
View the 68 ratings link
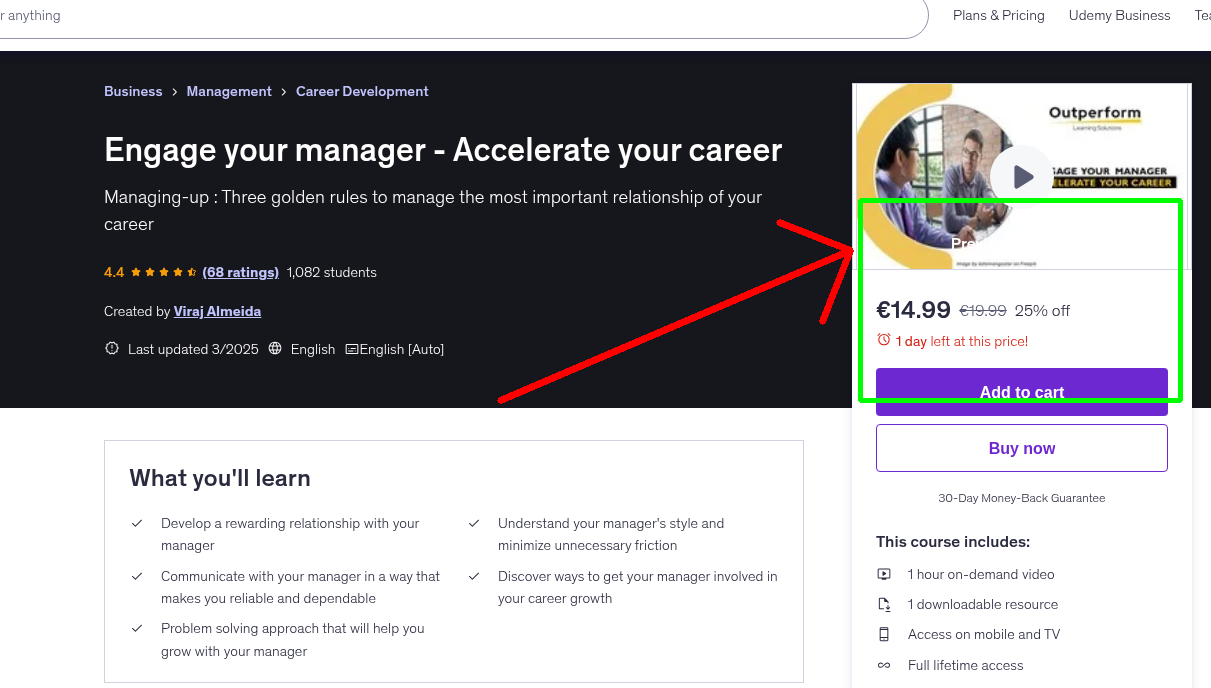(x=240, y=272)
